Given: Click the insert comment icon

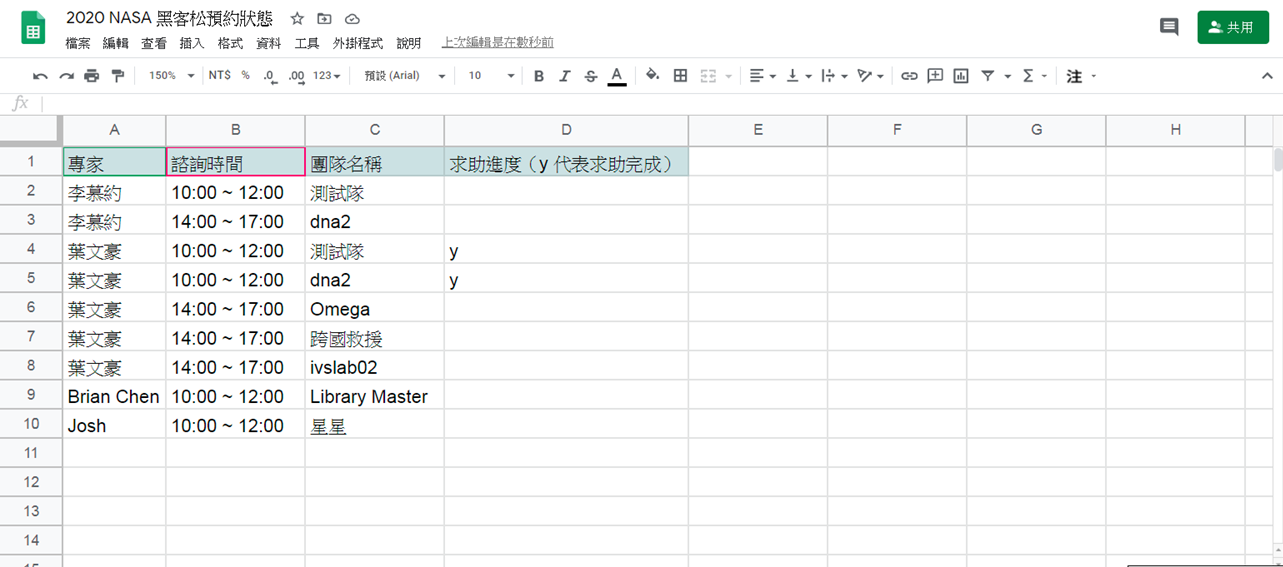Looking at the screenshot, I should pos(935,76).
